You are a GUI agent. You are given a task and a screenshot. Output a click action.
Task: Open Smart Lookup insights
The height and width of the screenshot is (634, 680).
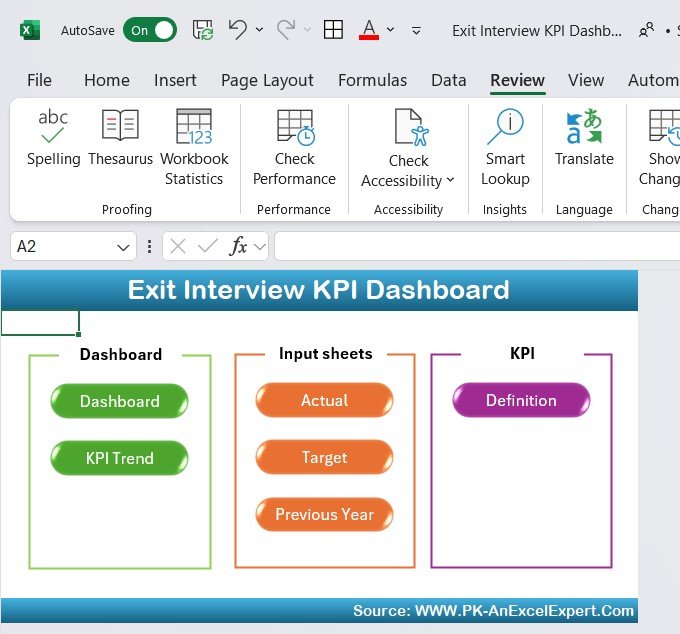(505, 148)
